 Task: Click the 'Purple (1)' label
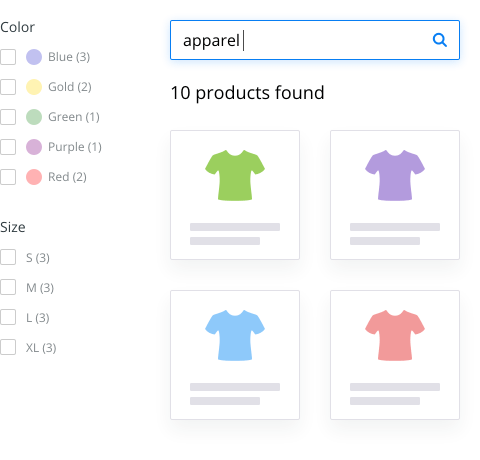tap(75, 147)
